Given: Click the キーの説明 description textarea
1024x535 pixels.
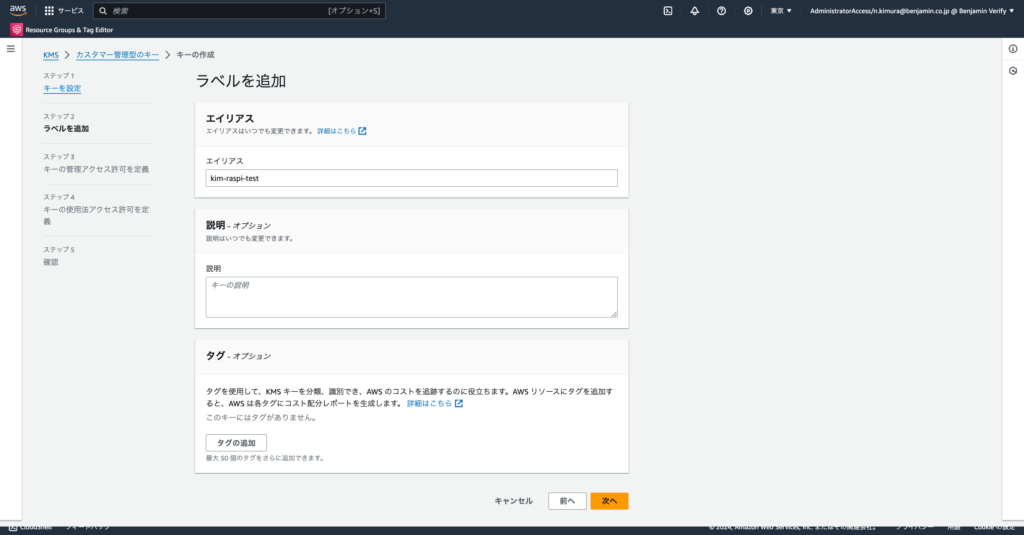Looking at the screenshot, I should [411, 297].
